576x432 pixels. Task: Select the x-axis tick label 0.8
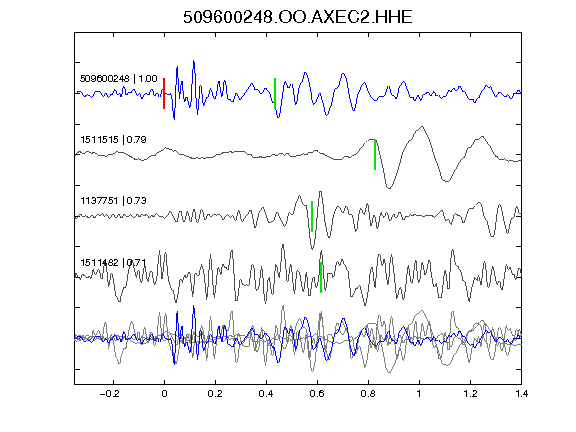(368, 394)
